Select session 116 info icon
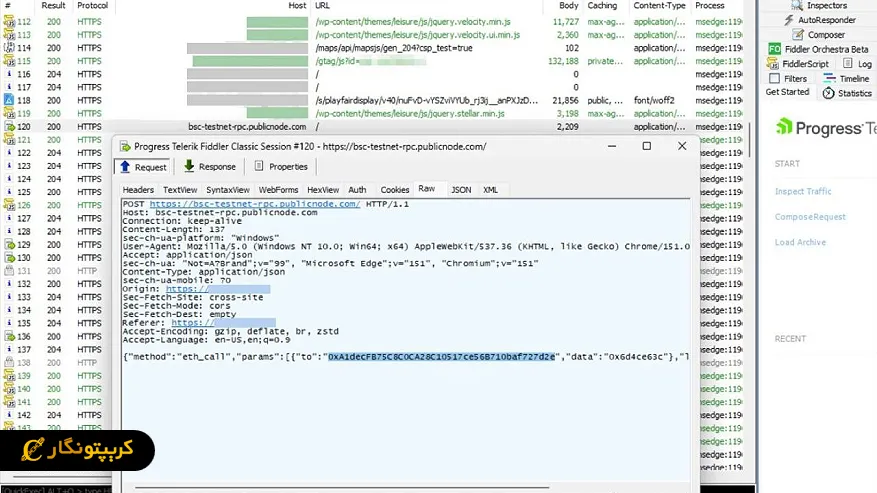 9,74
